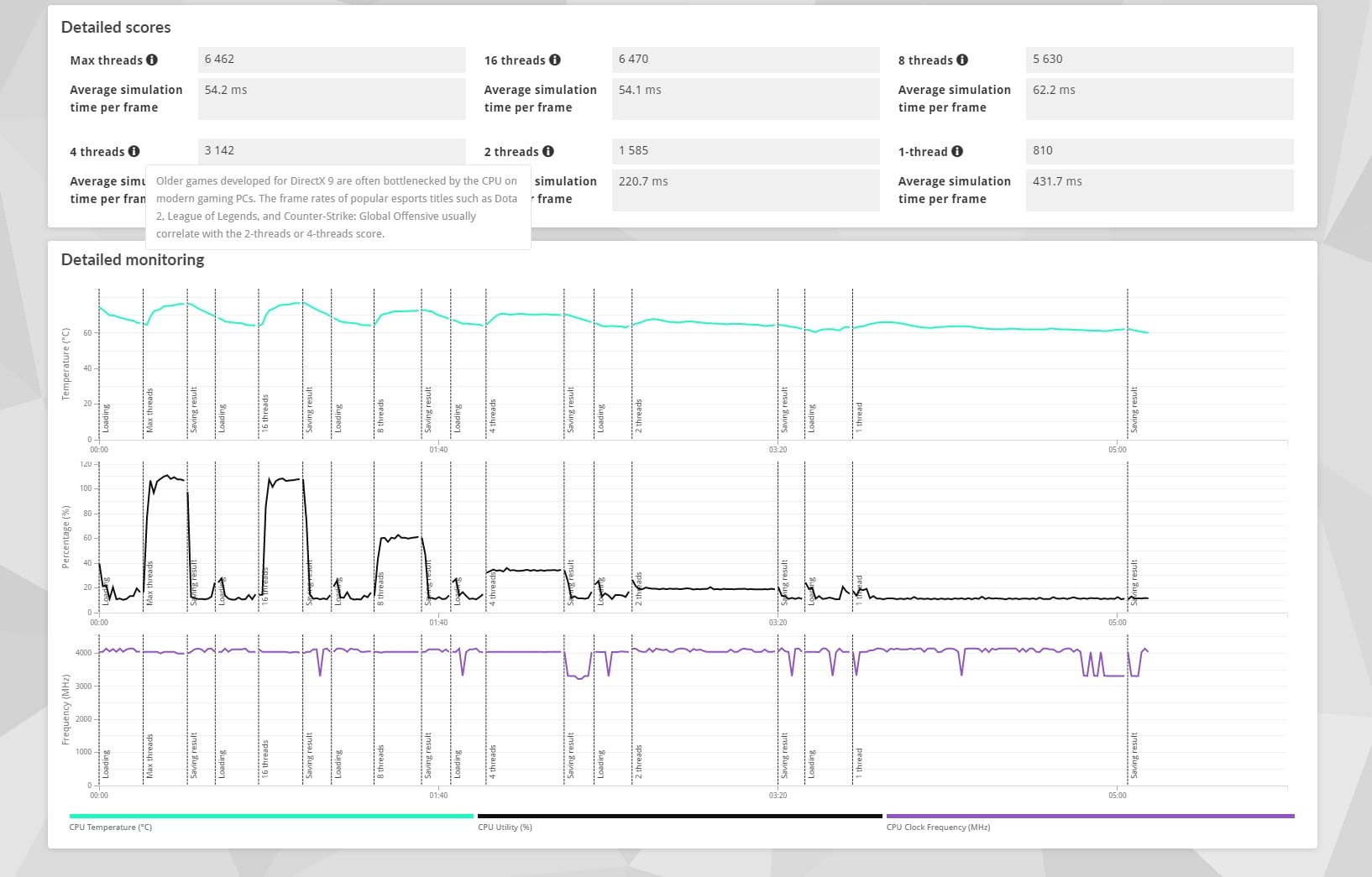Click the 62.2 ms simulation time value
Screen dimensions: 1372x877
1160,99
